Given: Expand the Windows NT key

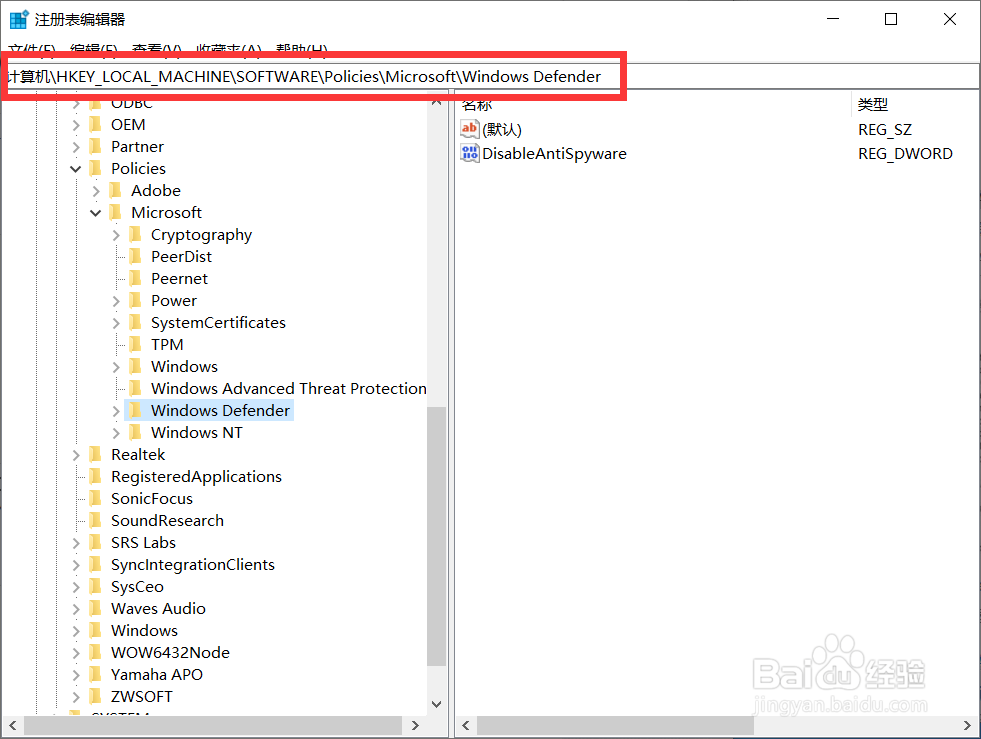Looking at the screenshot, I should 116,433.
